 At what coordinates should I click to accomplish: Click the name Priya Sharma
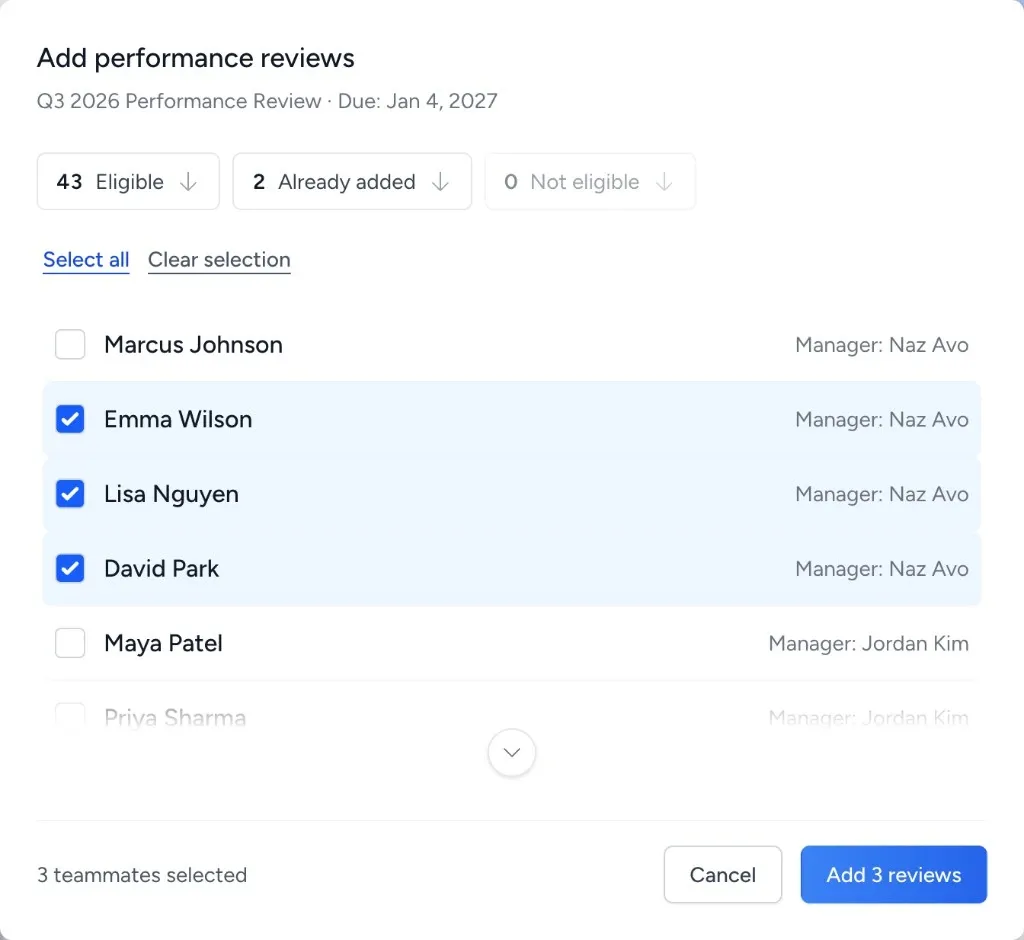[x=175, y=718]
